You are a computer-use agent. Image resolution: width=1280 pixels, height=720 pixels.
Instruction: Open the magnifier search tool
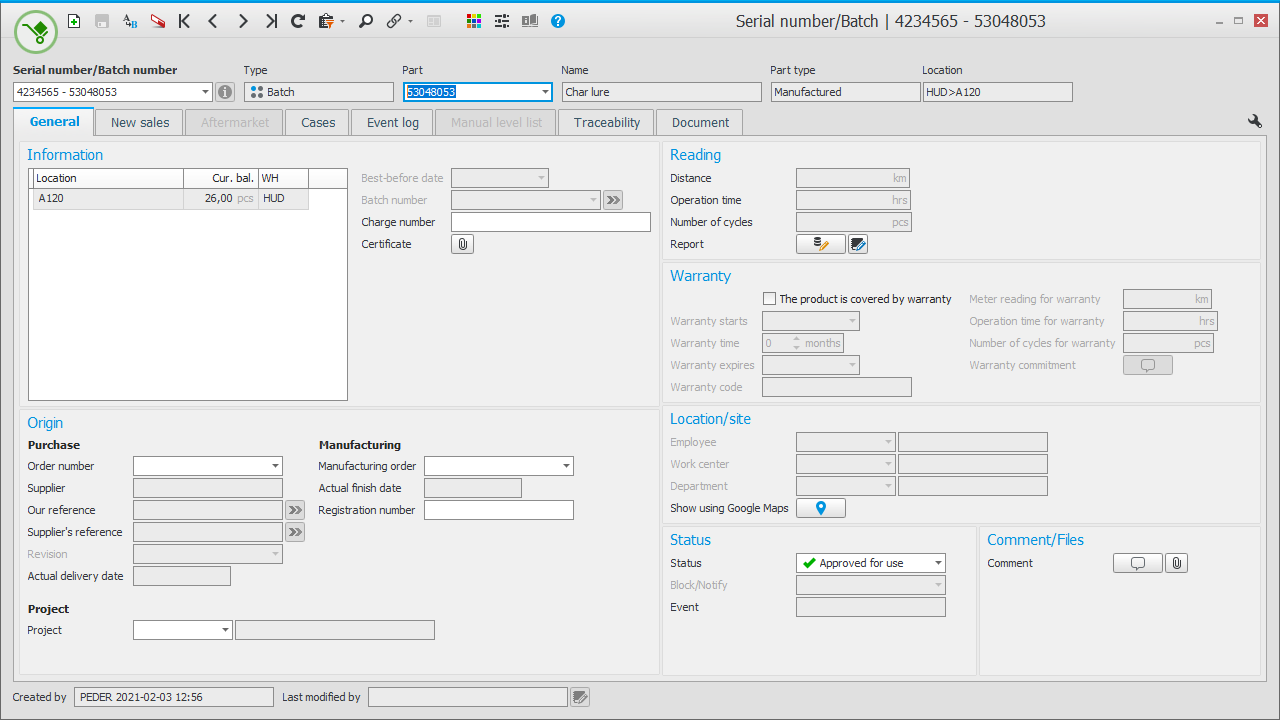click(x=366, y=21)
